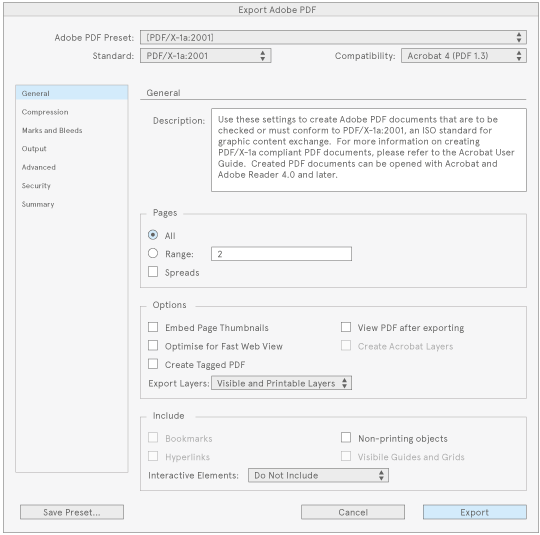Open the Export Layers dropdown
The width and height of the screenshot is (540, 535).
pyautogui.click(x=281, y=383)
